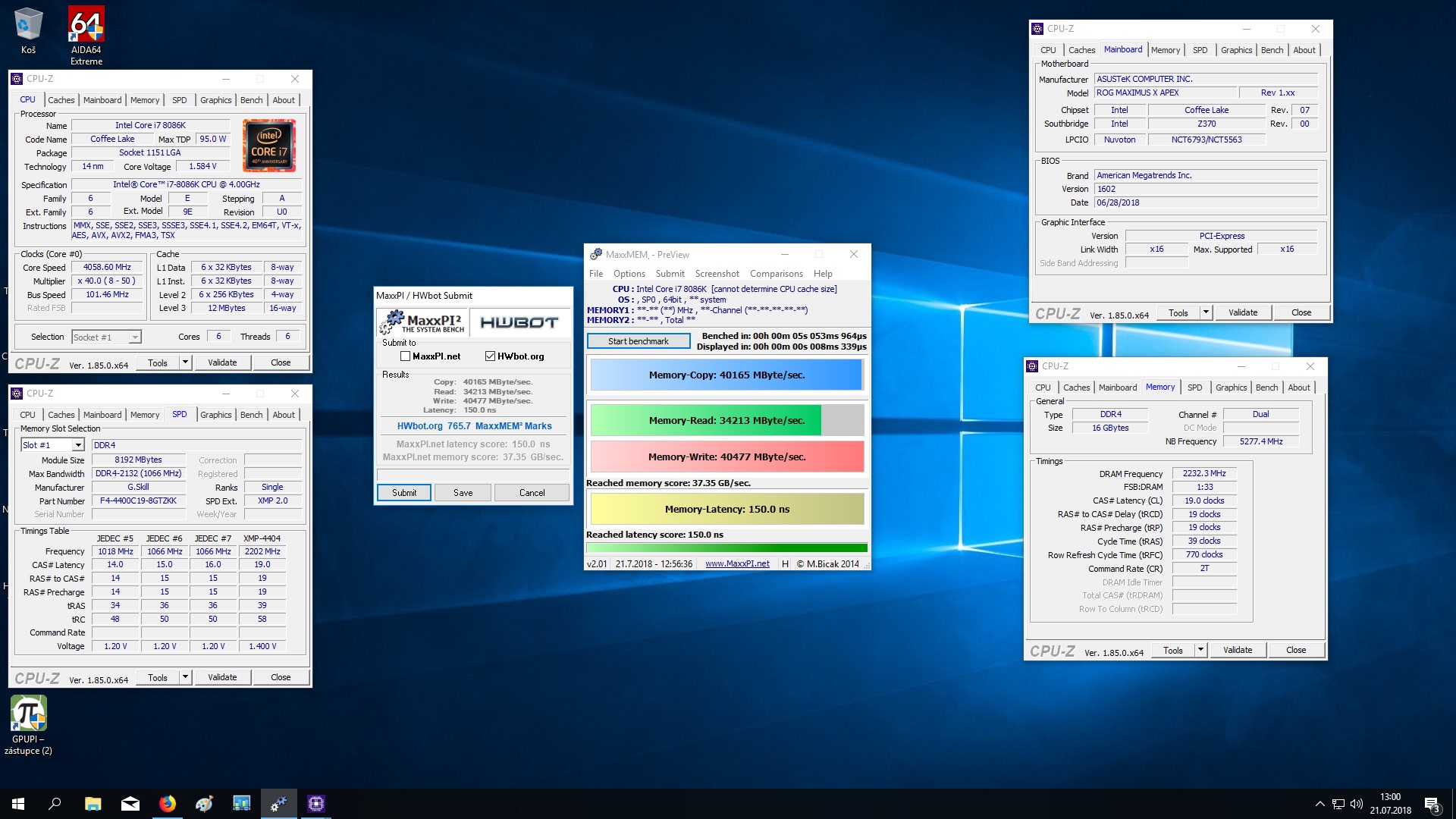
Task: Click the MaxxPI² logo in submit dialog
Action: coord(422,322)
